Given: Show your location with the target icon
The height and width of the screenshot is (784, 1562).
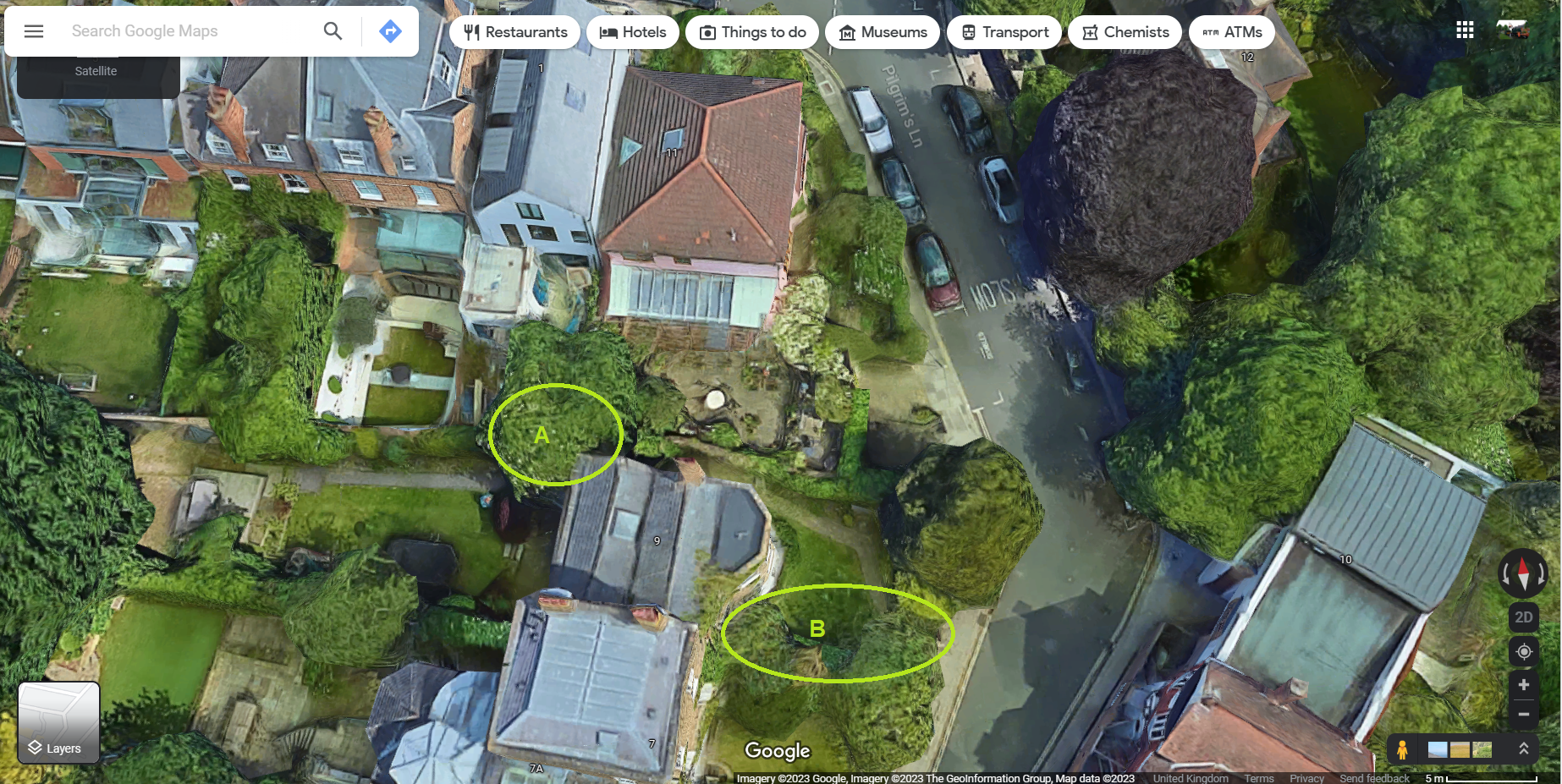Looking at the screenshot, I should tap(1523, 652).
